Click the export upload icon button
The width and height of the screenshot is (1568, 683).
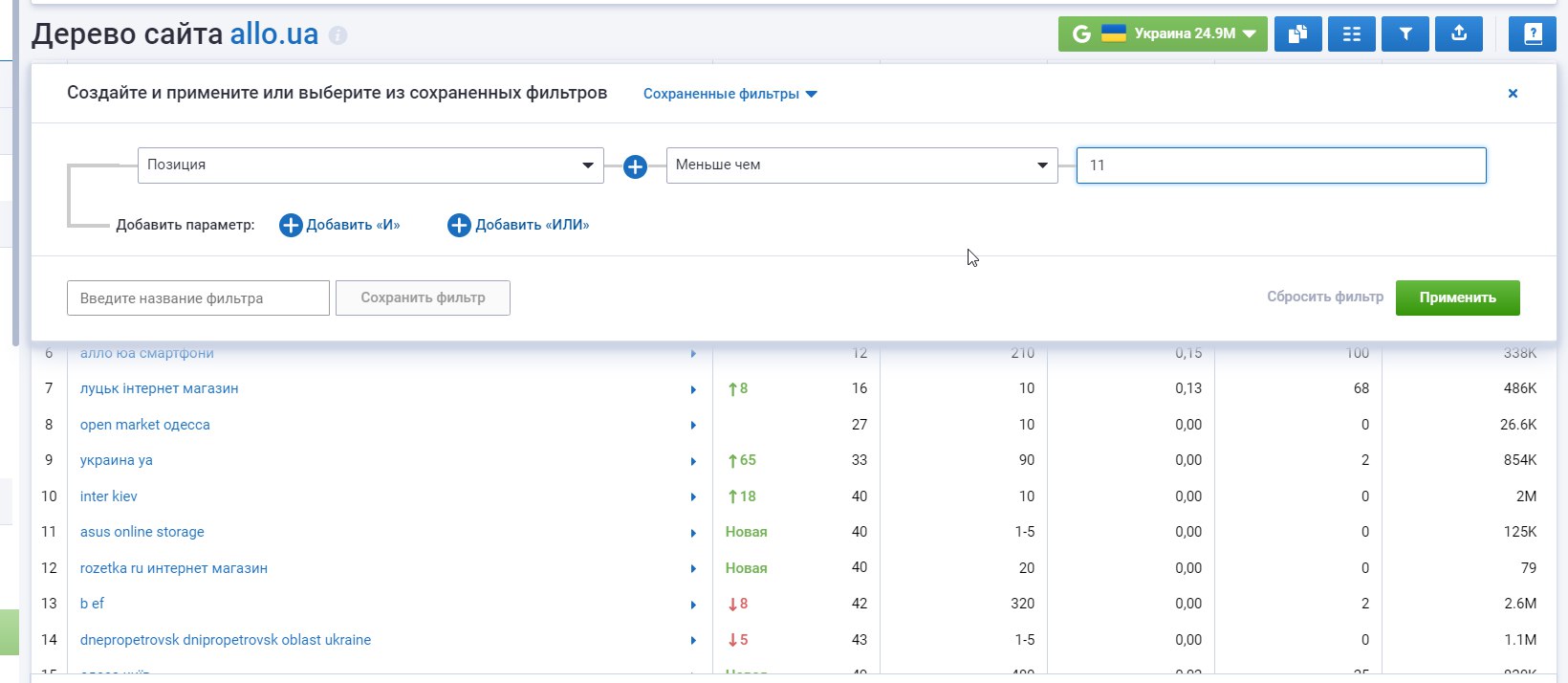pos(1459,34)
